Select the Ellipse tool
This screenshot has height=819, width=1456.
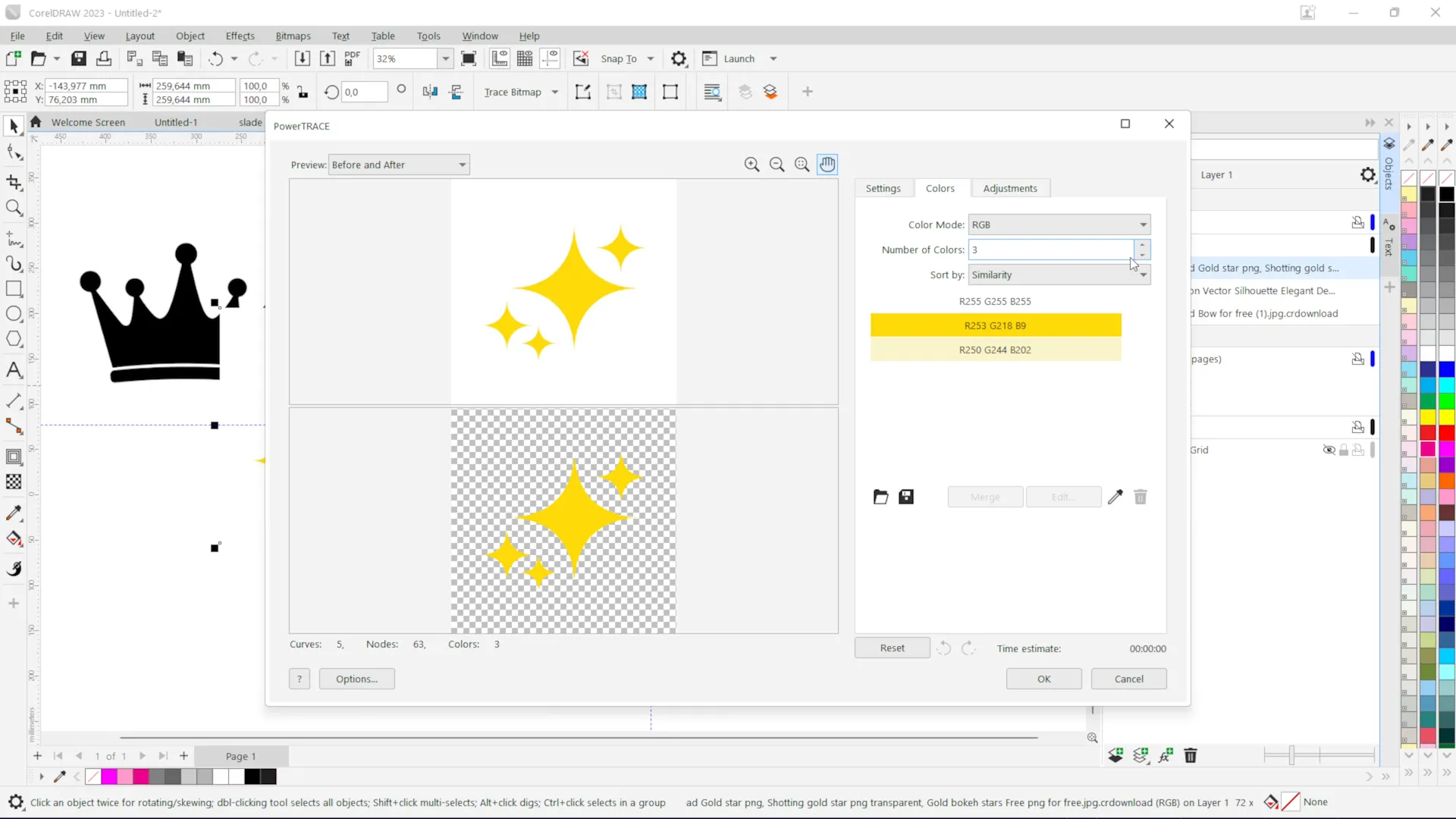point(14,314)
